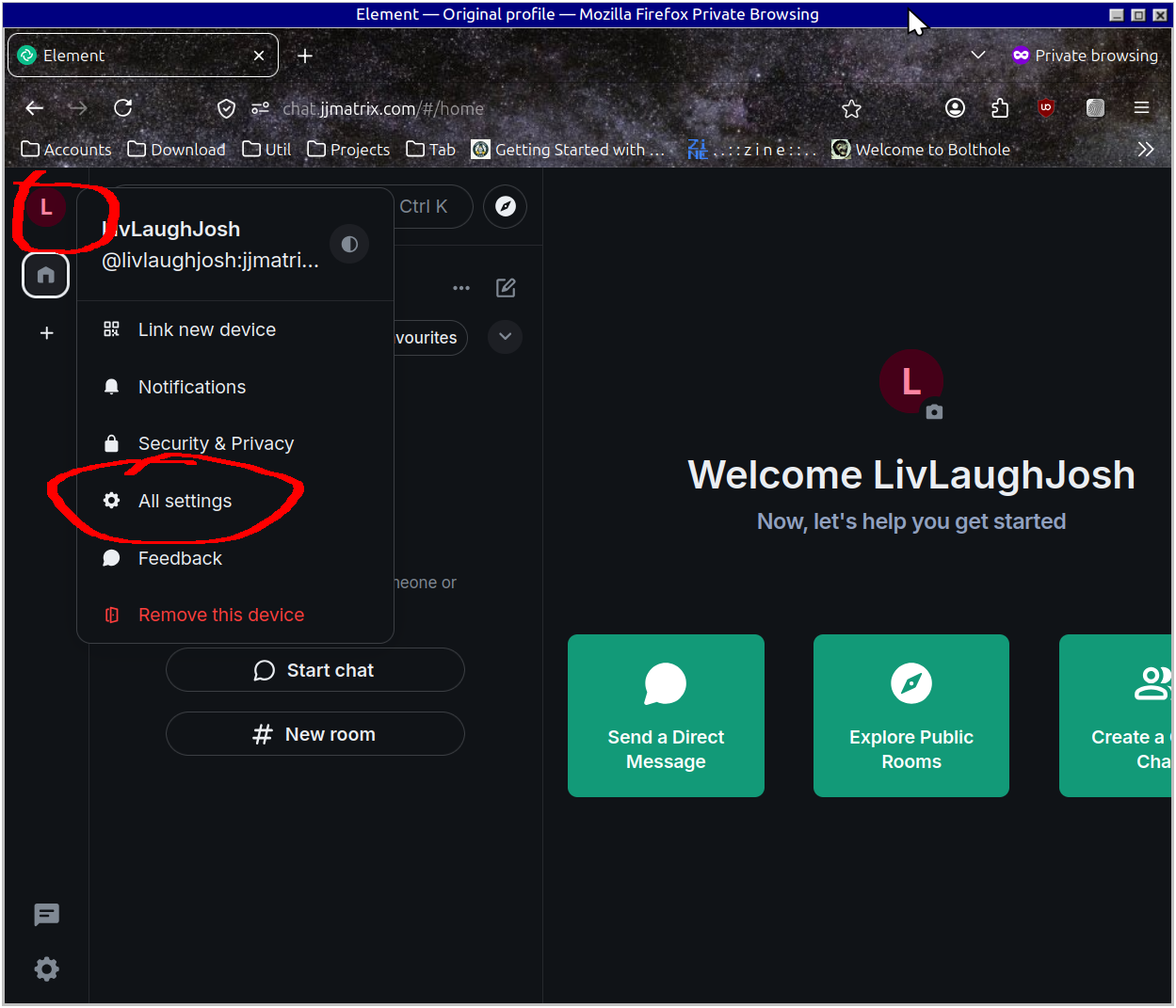Open the Projects bookmark folder
1176x1008 pixels.
(348, 150)
